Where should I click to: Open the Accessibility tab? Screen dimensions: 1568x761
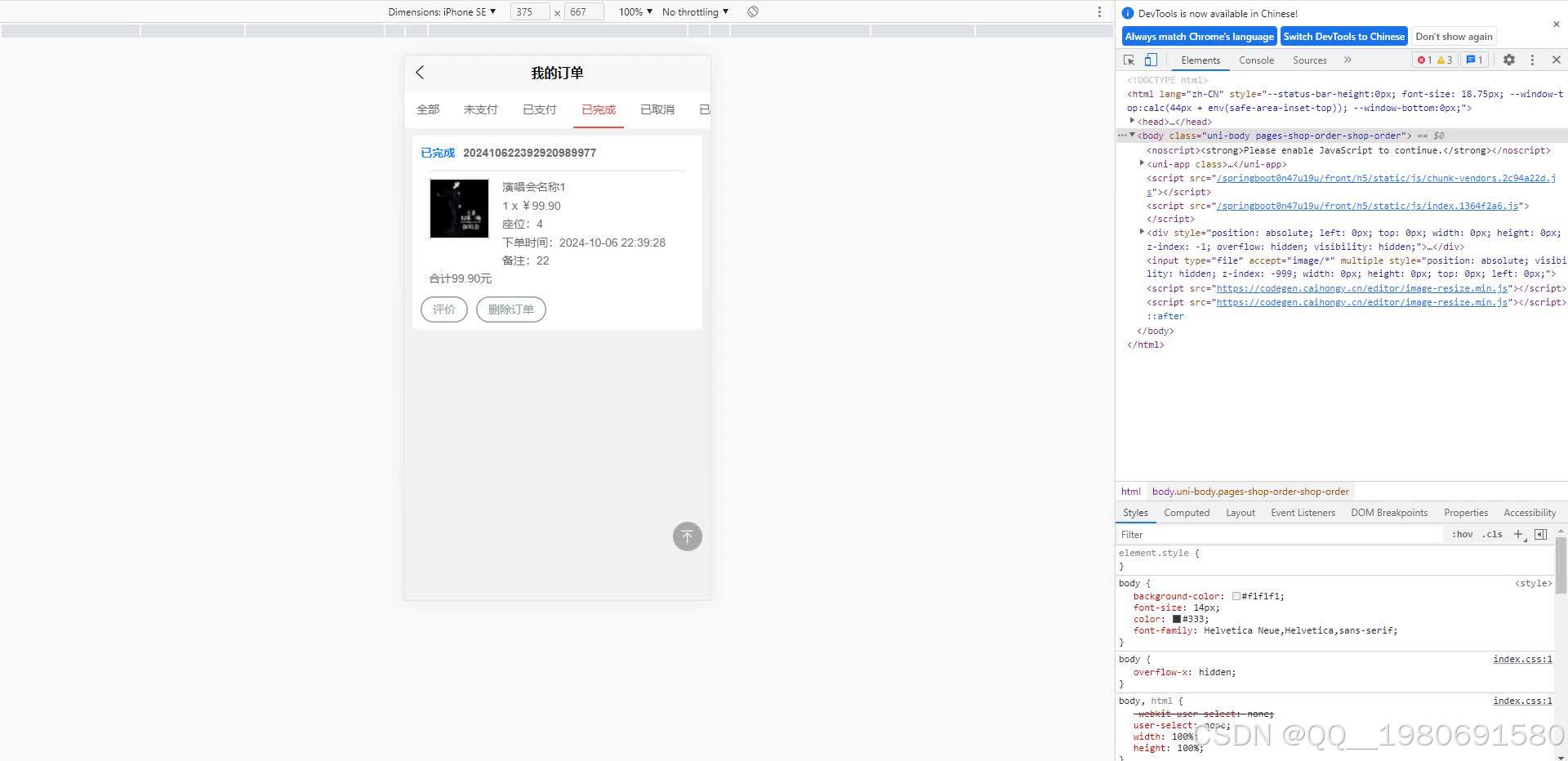pos(1530,513)
